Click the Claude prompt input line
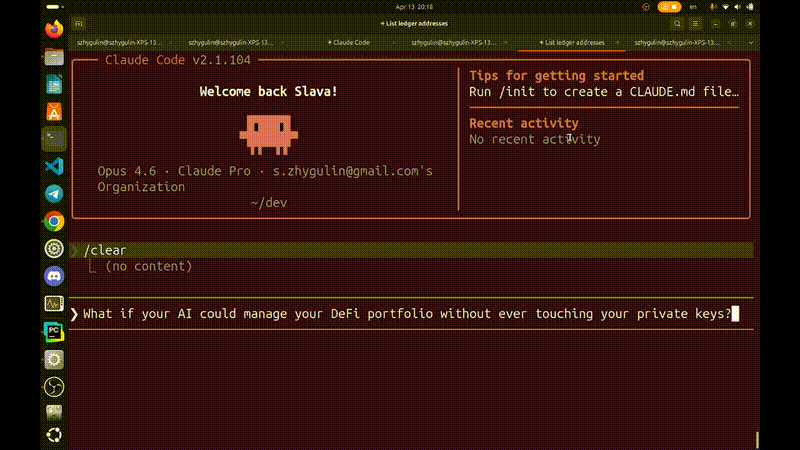 point(411,314)
